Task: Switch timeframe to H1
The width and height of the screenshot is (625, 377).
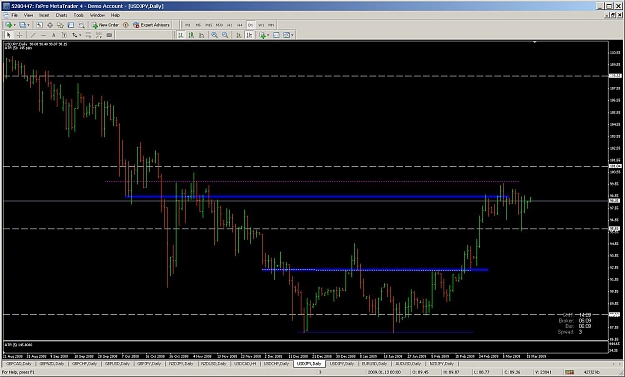Action: [x=230, y=25]
